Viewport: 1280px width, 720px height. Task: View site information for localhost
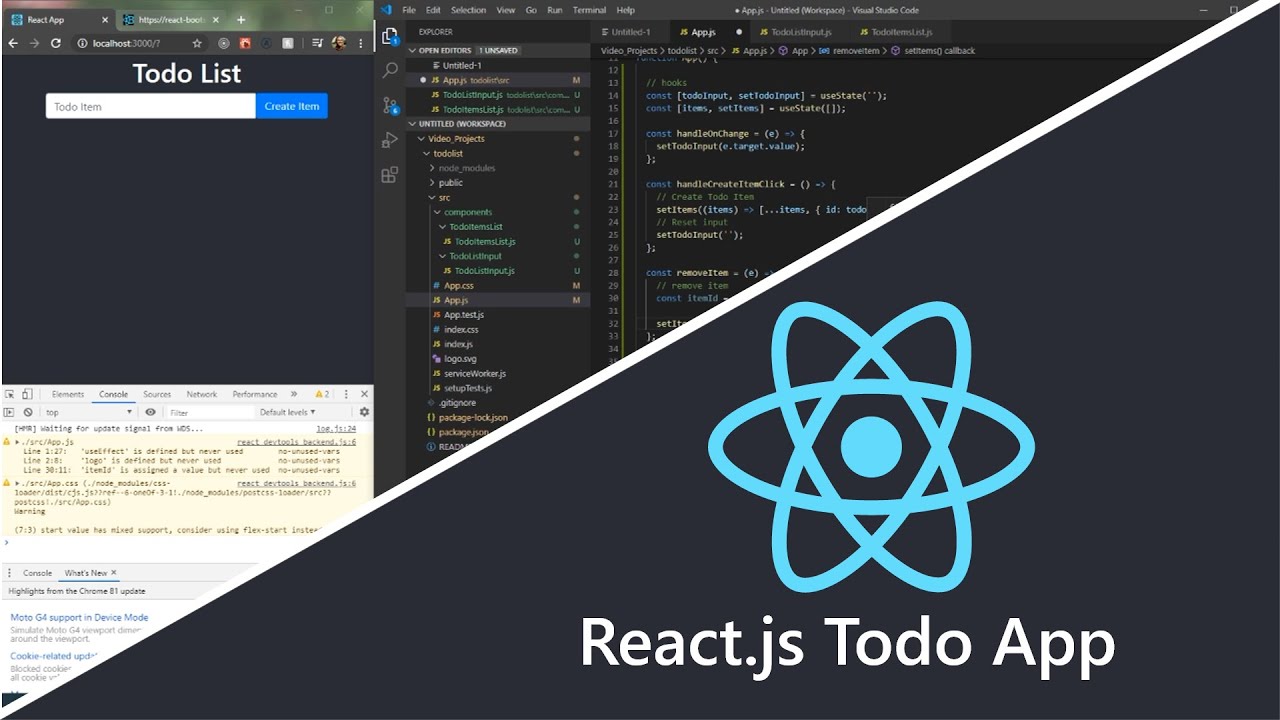[x=82, y=44]
